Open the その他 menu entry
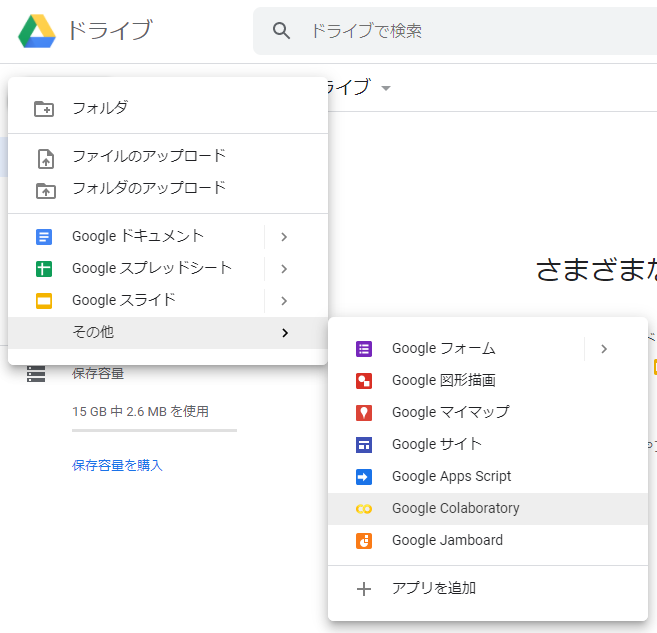The width and height of the screenshot is (657, 633). coord(168,333)
